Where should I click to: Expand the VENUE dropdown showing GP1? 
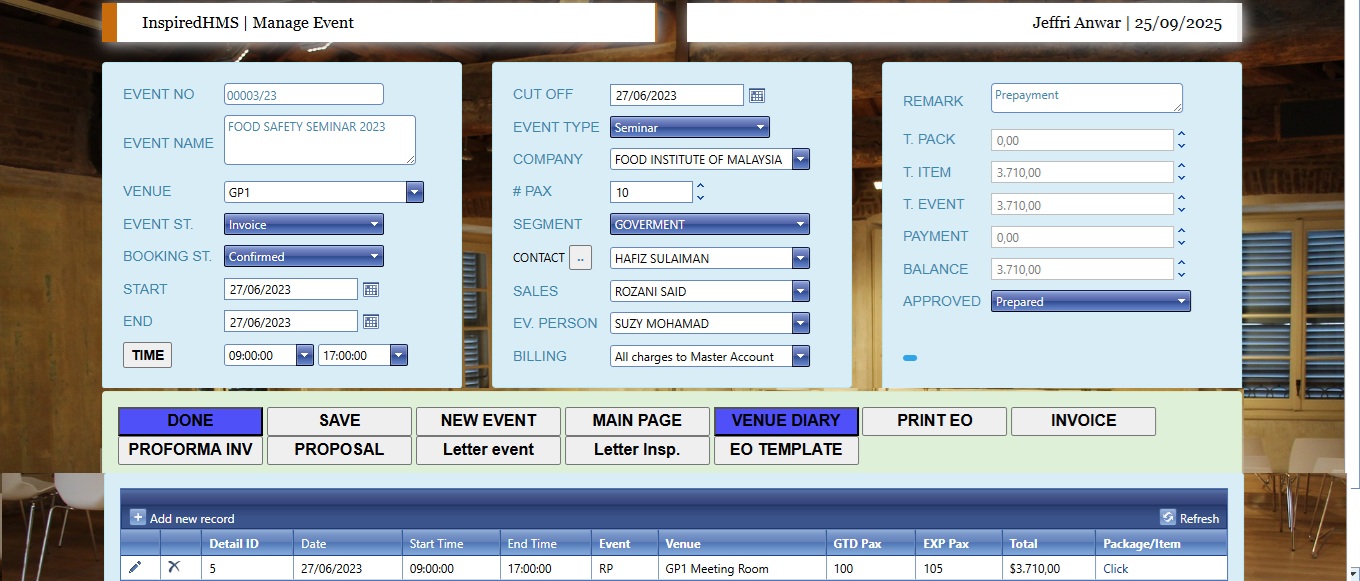tap(415, 192)
